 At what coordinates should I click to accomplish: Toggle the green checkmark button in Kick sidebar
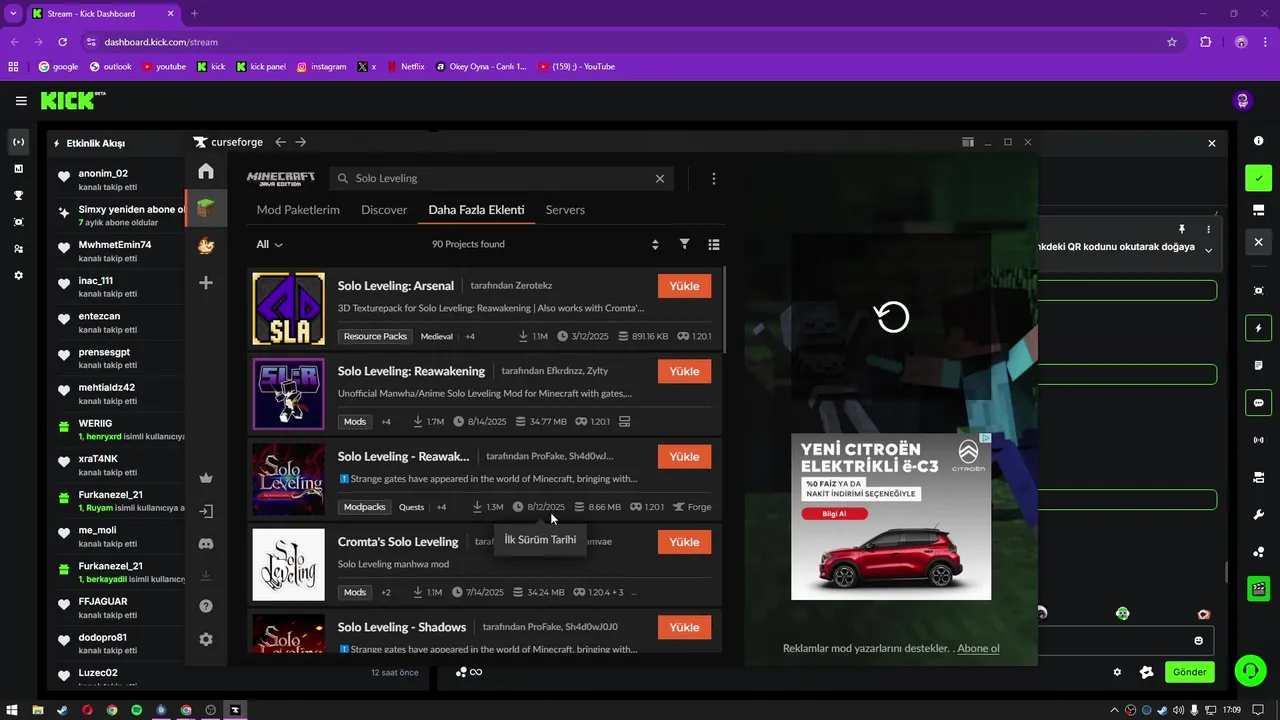(1258, 179)
